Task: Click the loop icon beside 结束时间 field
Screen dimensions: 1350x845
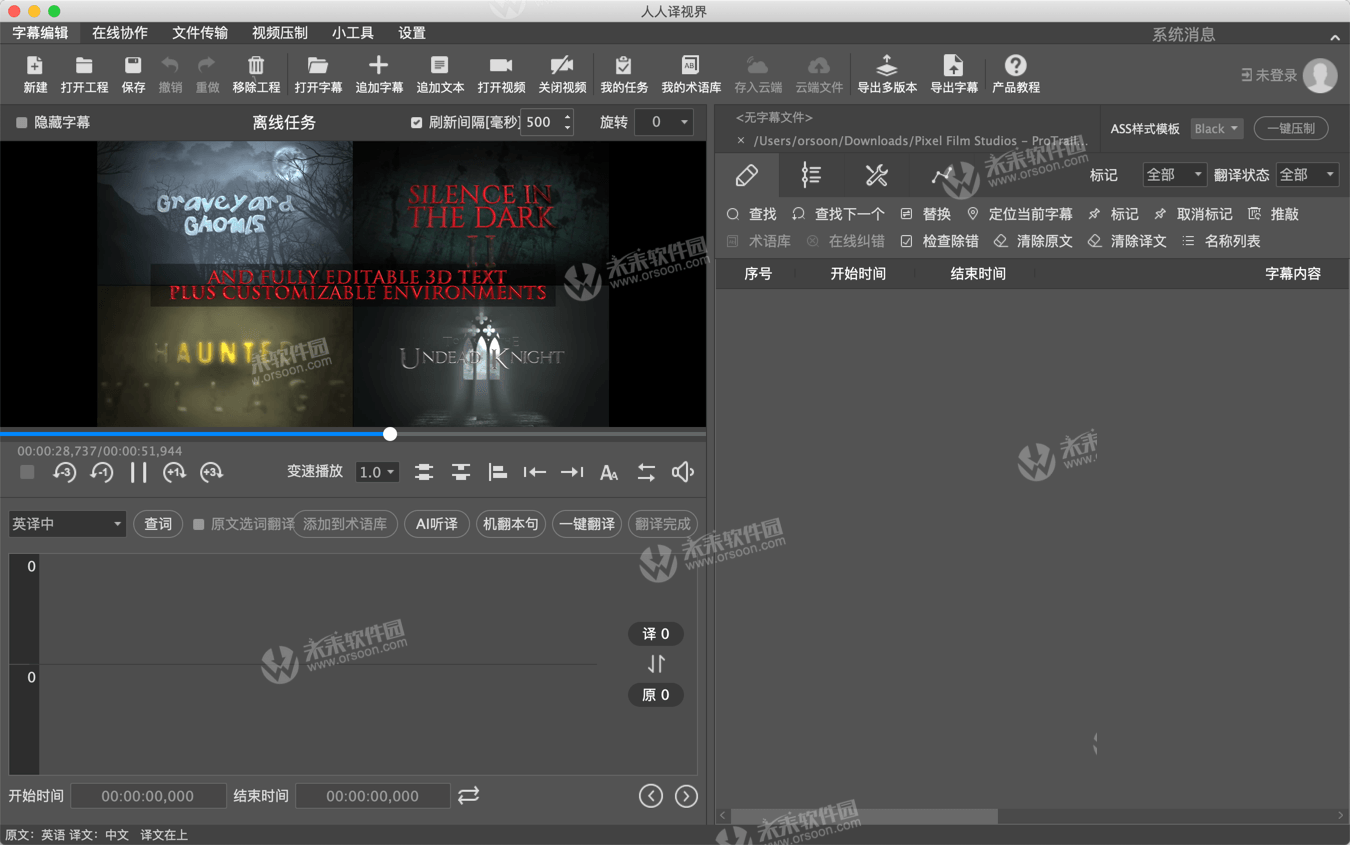Action: (x=469, y=795)
